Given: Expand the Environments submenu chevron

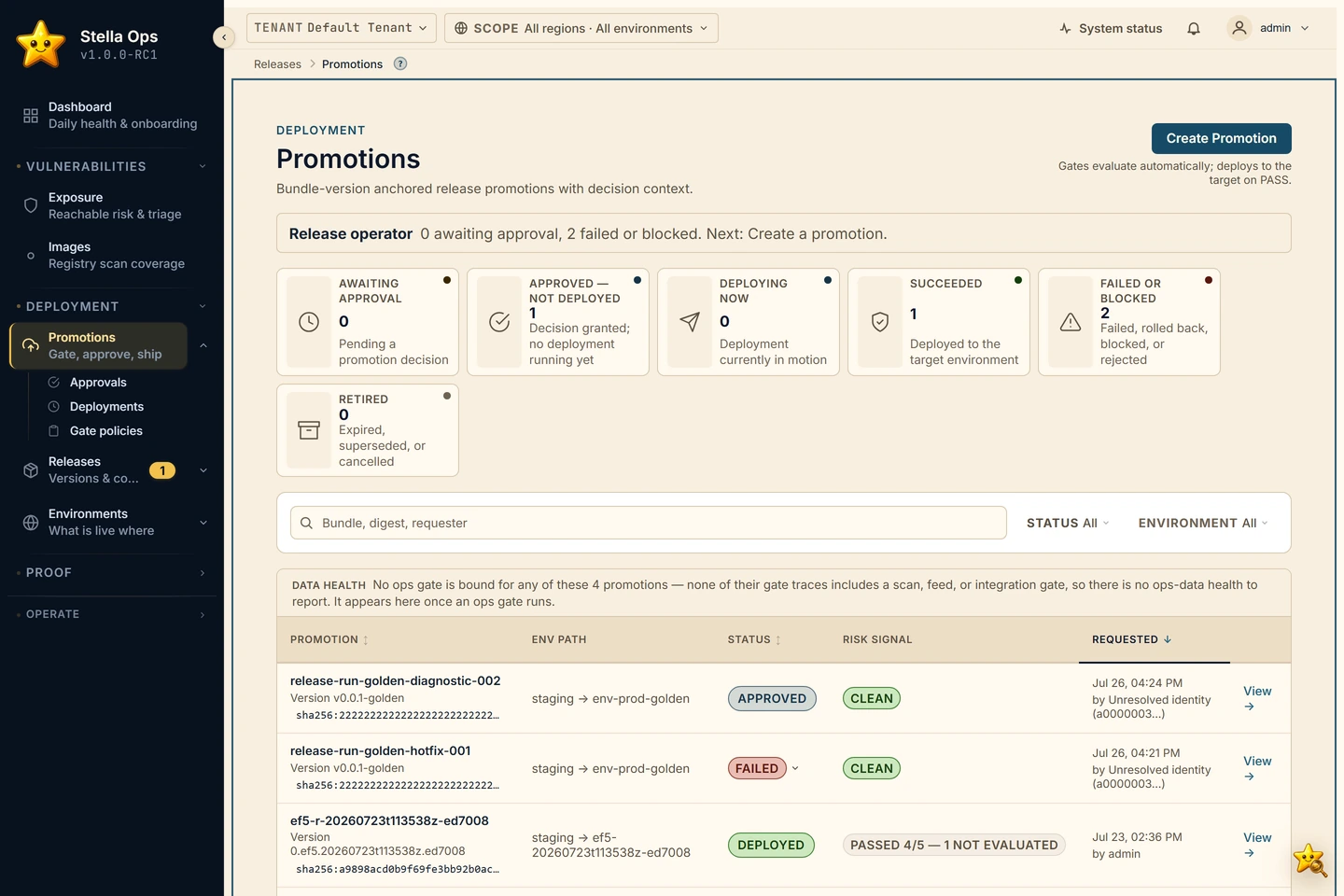Looking at the screenshot, I should (203, 522).
